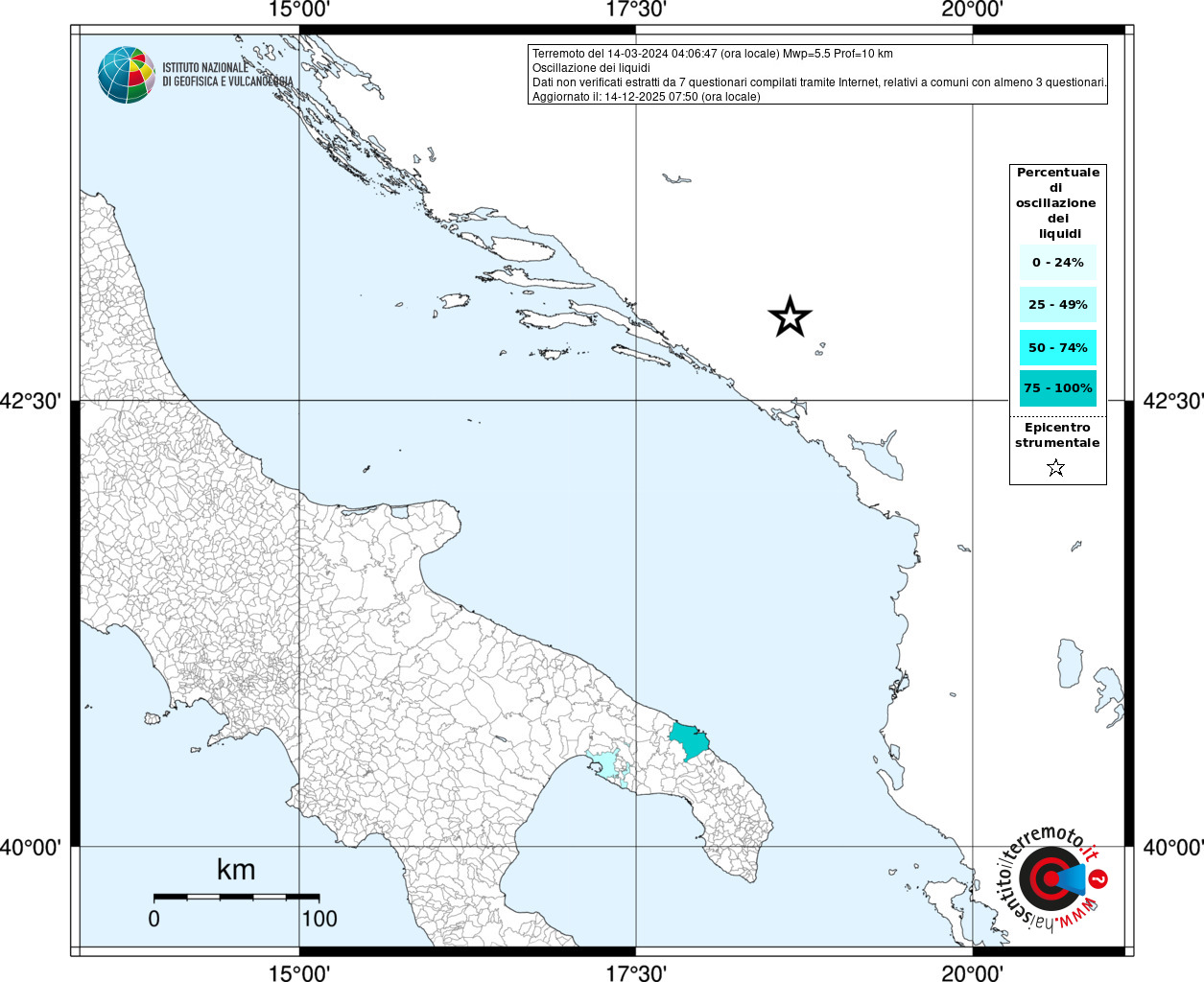Viewport: 1204px width, 982px height.
Task: Click the 'km' scale unit label
Action: [x=236, y=870]
